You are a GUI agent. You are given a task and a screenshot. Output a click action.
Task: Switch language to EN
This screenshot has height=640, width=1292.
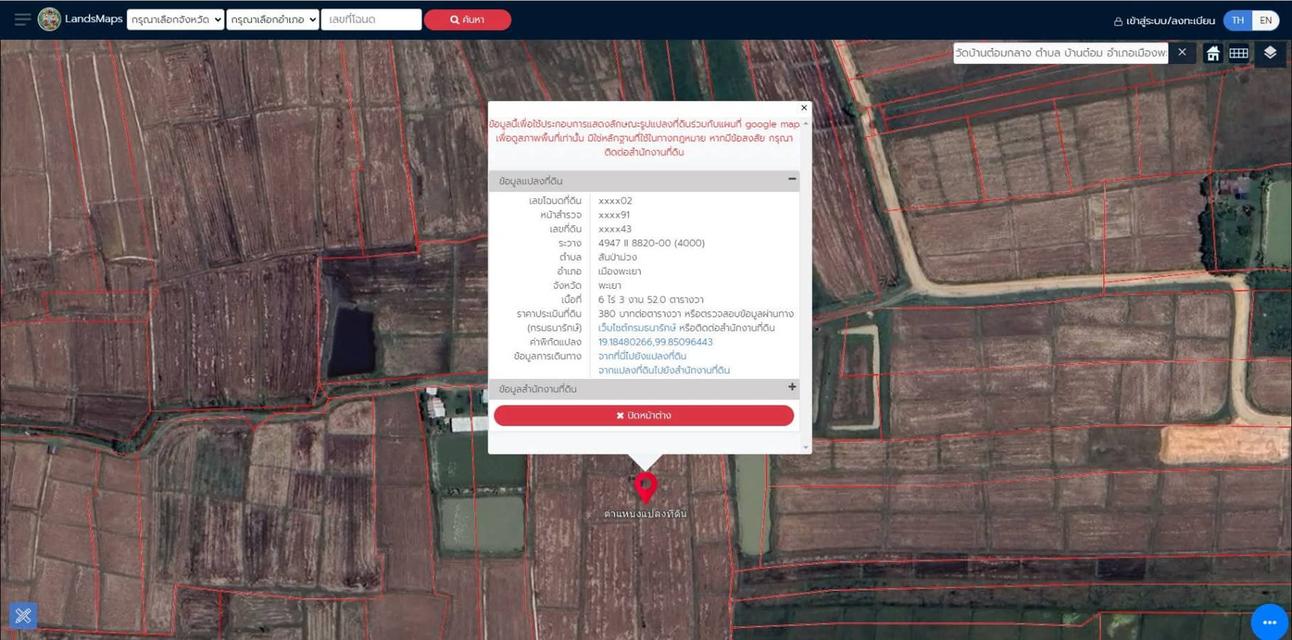1265,20
